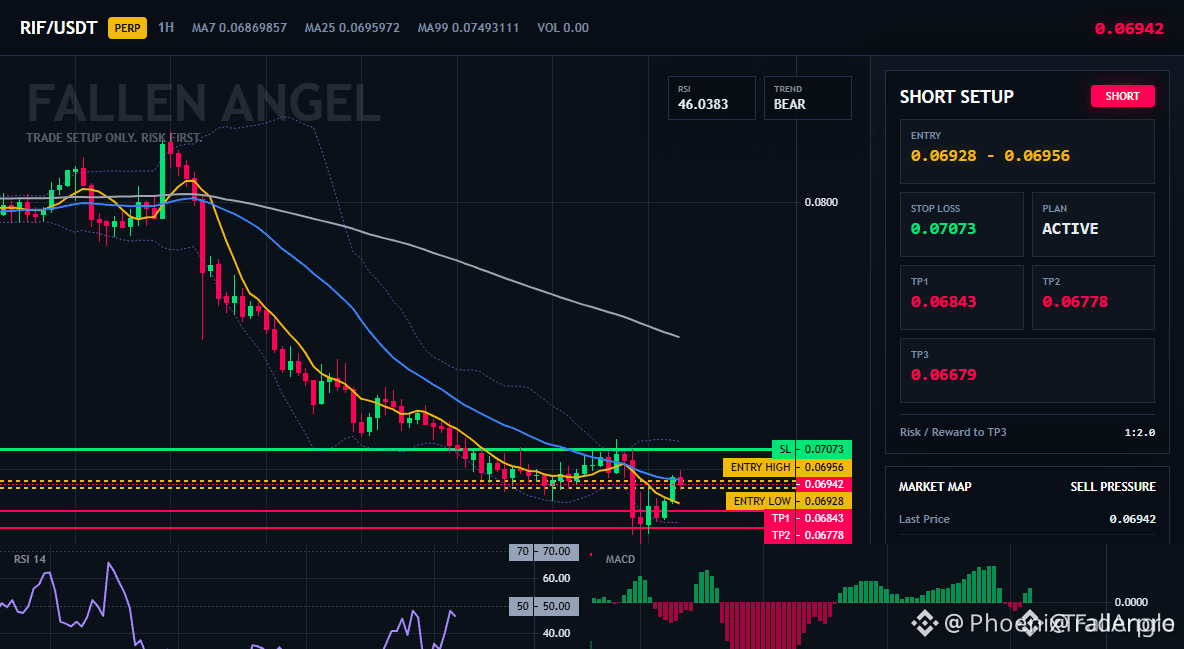This screenshot has width=1184, height=649.
Task: Click the RSI 46.0383 info box
Action: pos(711,97)
